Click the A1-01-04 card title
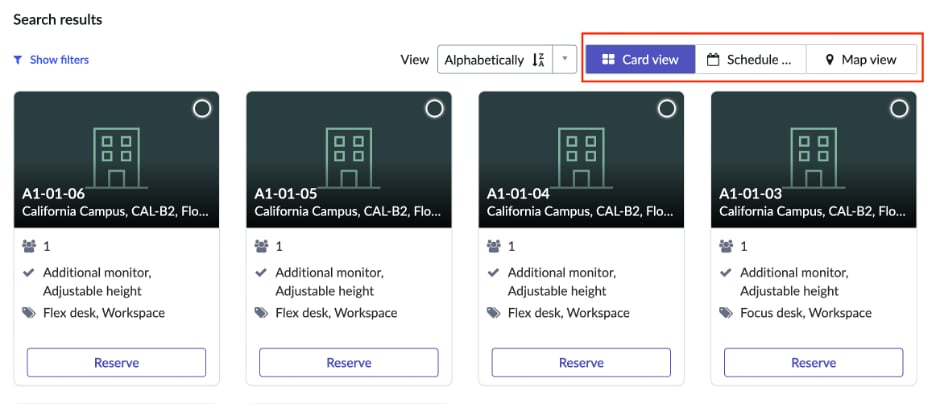The width and height of the screenshot is (936, 404). point(518,194)
